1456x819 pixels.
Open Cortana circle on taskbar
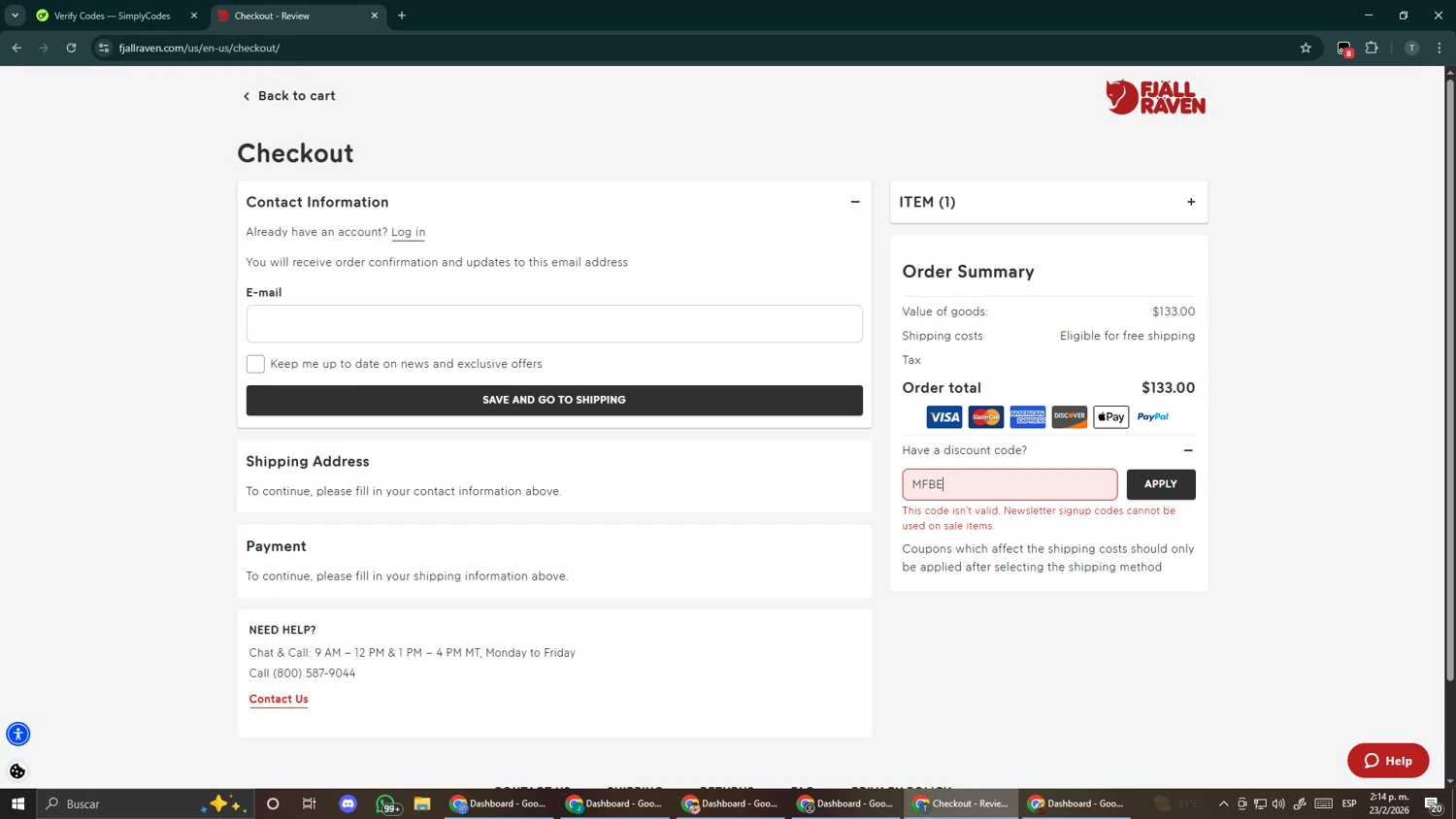[x=273, y=803]
